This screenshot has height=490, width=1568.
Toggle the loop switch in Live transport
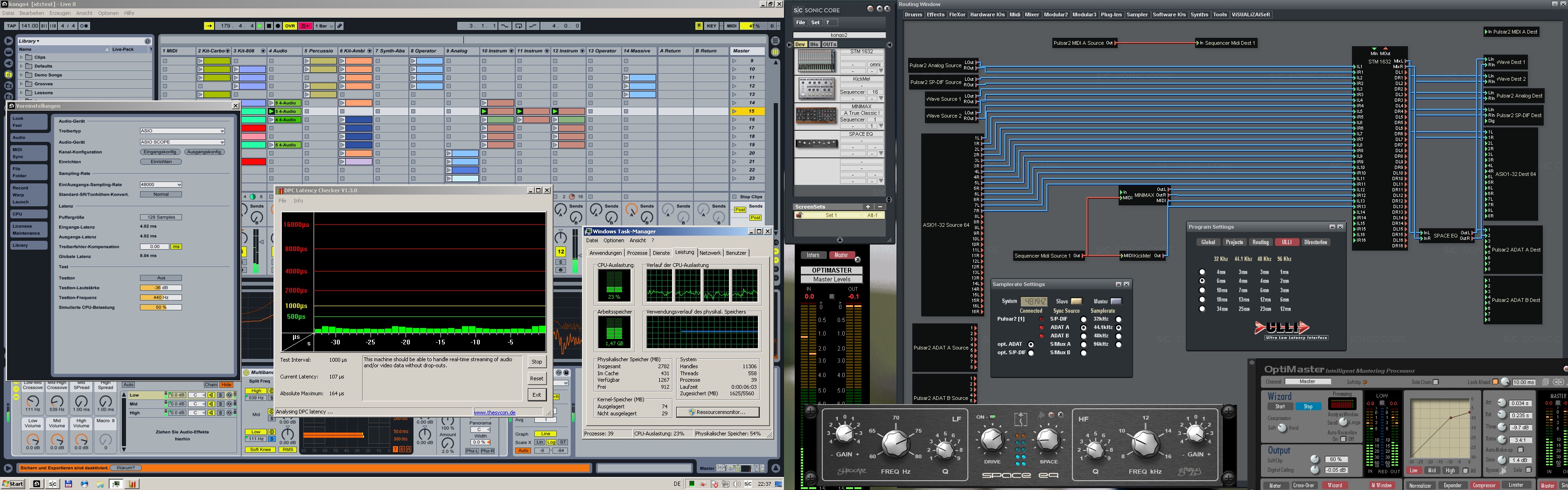coord(518,26)
